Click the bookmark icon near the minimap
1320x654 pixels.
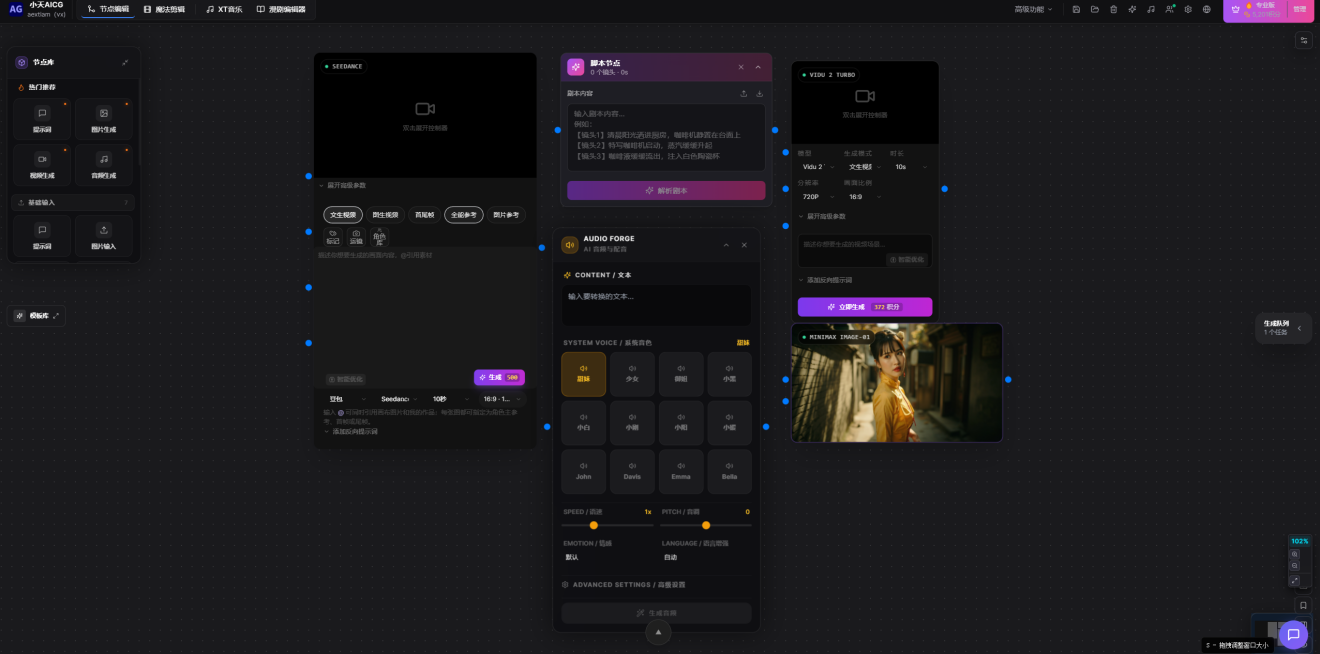tap(1303, 605)
